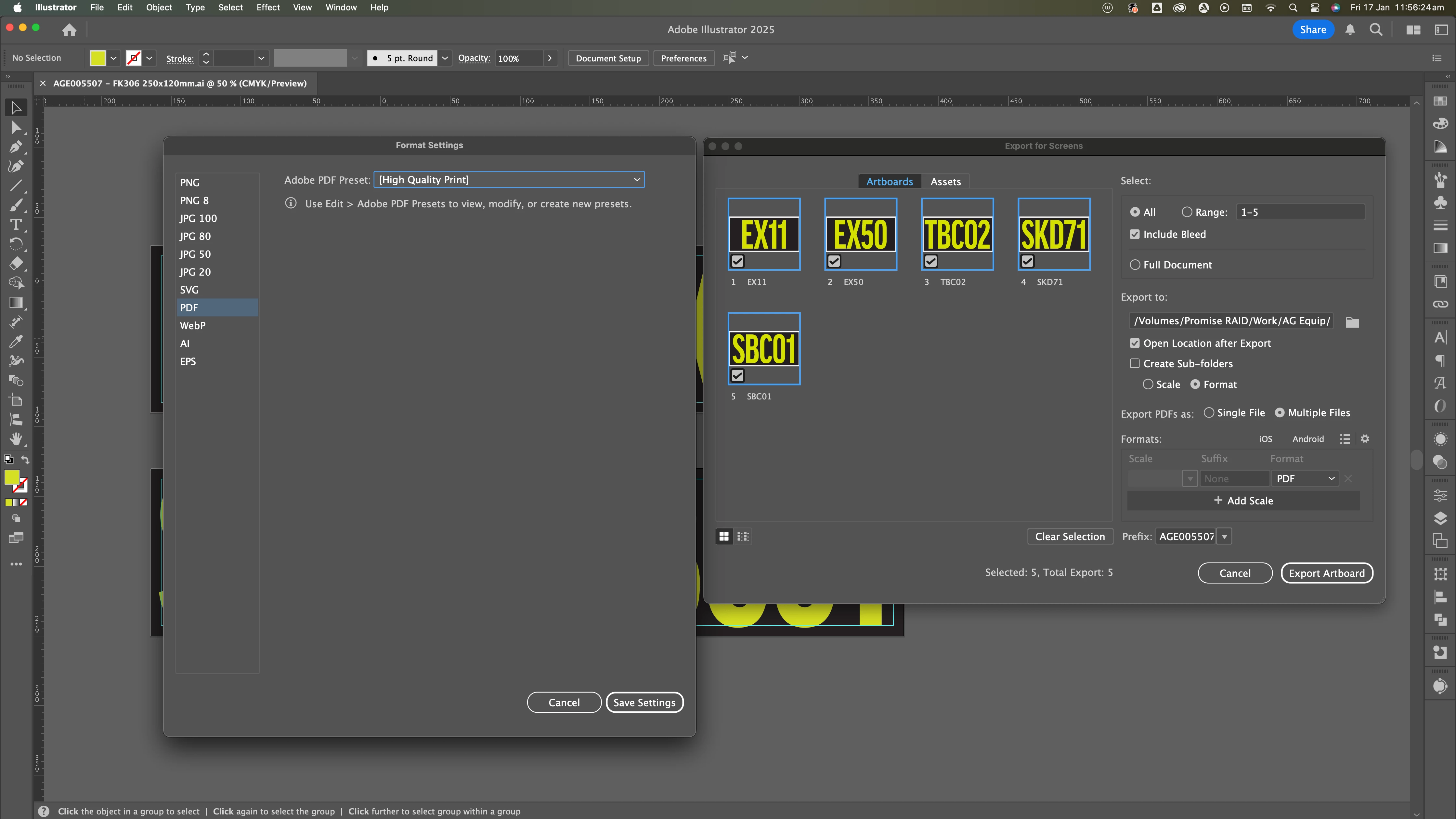The image size is (1456, 819).
Task: Click Save Settings button
Action: [644, 703]
